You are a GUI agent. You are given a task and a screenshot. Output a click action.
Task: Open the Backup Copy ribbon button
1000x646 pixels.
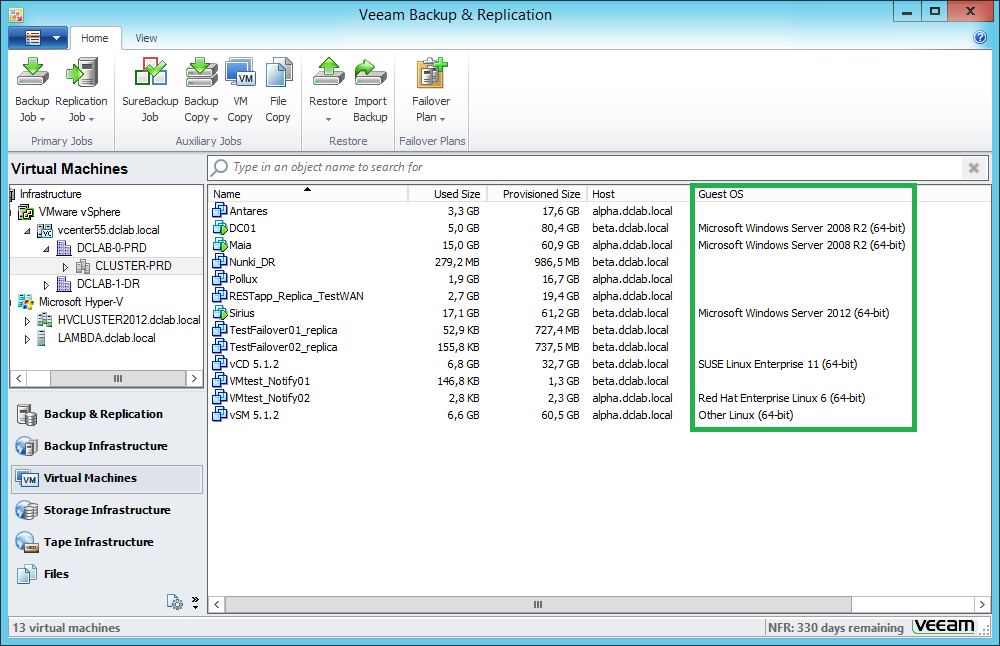click(201, 90)
